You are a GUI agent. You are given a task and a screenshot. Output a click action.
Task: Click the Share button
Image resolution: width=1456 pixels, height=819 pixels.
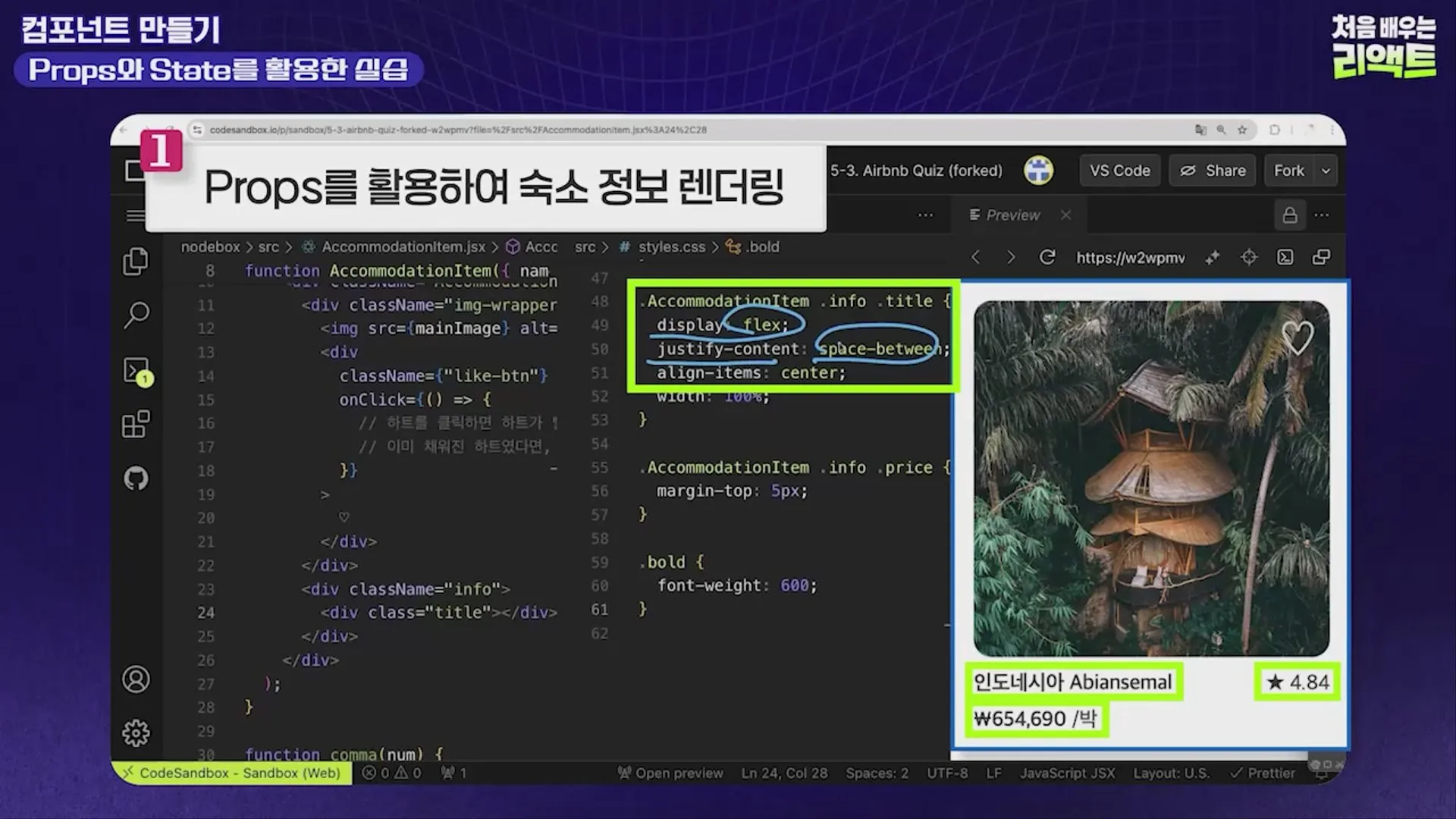pyautogui.click(x=1213, y=171)
